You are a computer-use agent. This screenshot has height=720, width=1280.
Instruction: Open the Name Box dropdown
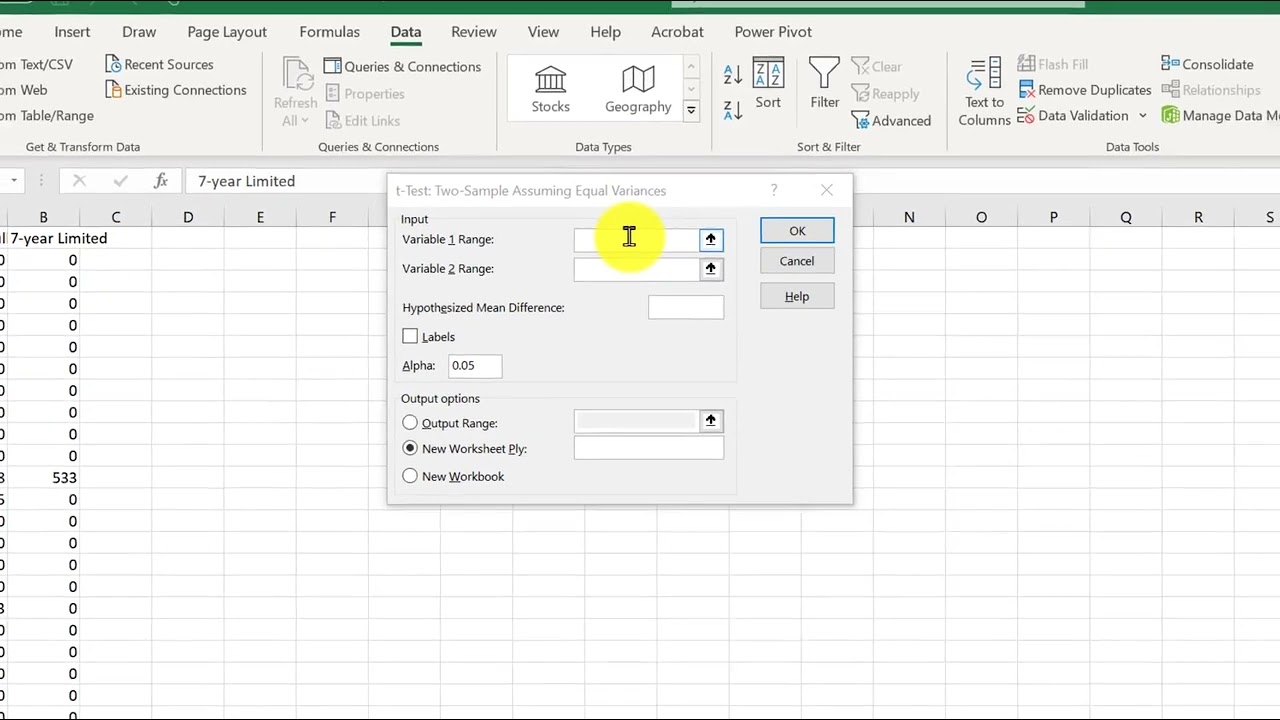tap(14, 181)
